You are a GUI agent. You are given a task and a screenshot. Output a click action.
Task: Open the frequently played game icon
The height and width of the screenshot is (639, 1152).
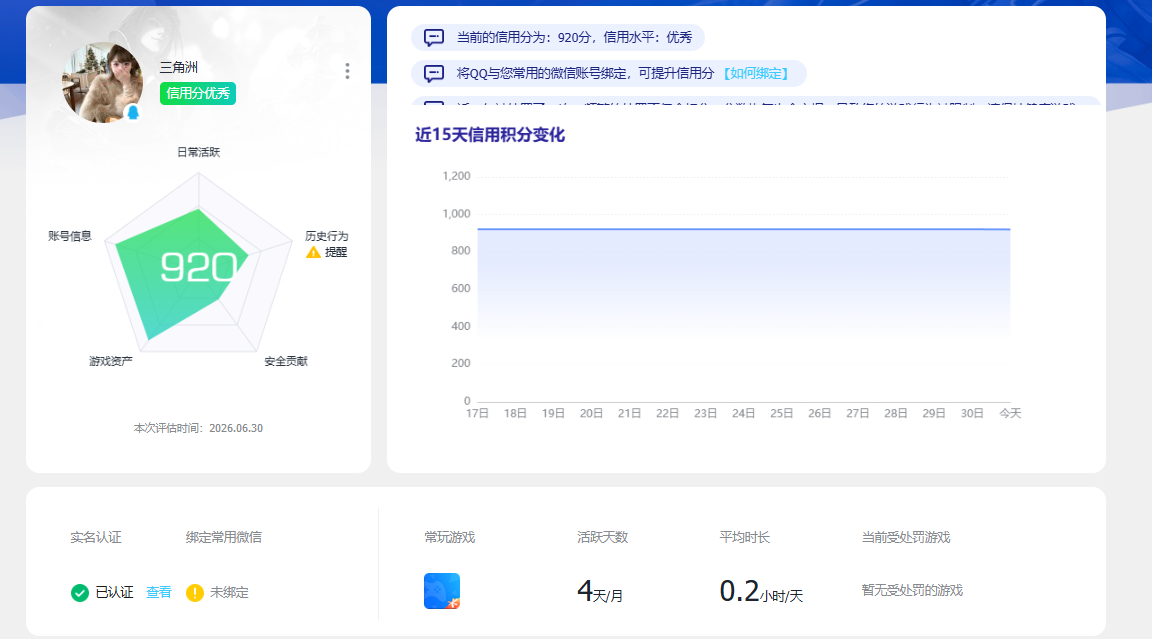pos(442,591)
